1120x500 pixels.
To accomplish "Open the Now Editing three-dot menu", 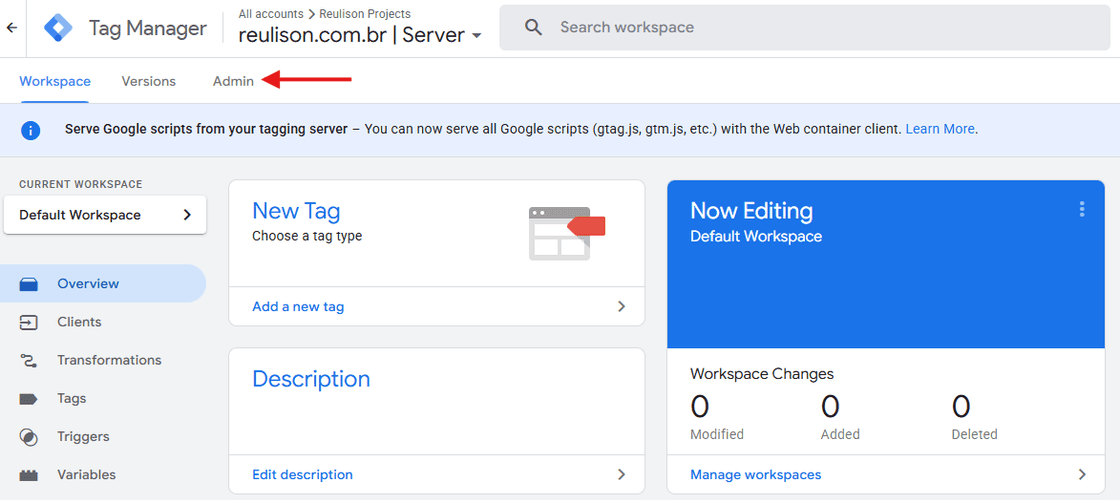I will (x=1081, y=209).
